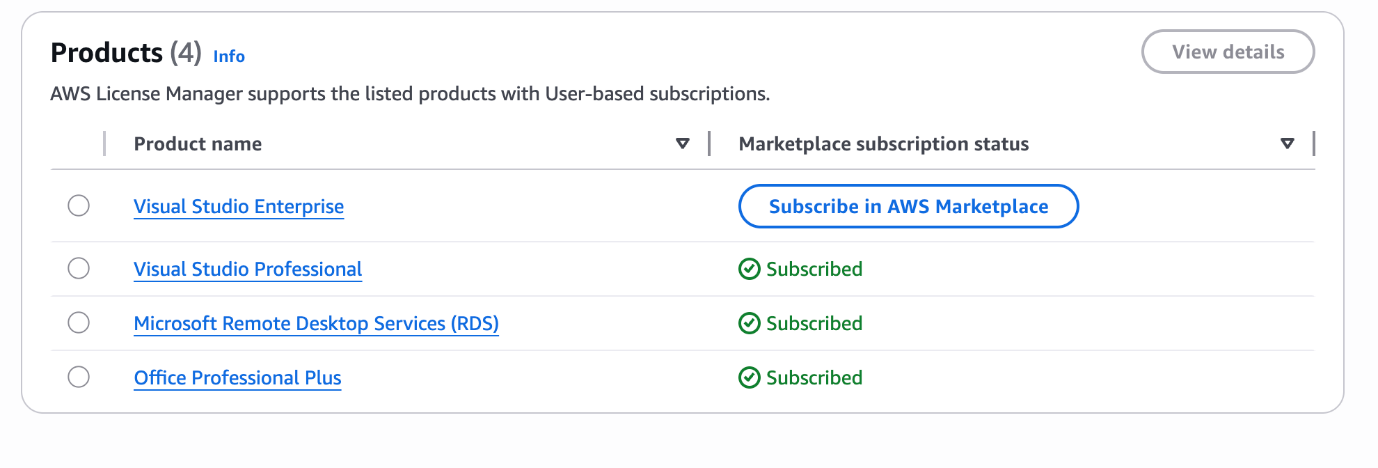Choose the Microsoft Remote Desktop Services radio button

78,323
